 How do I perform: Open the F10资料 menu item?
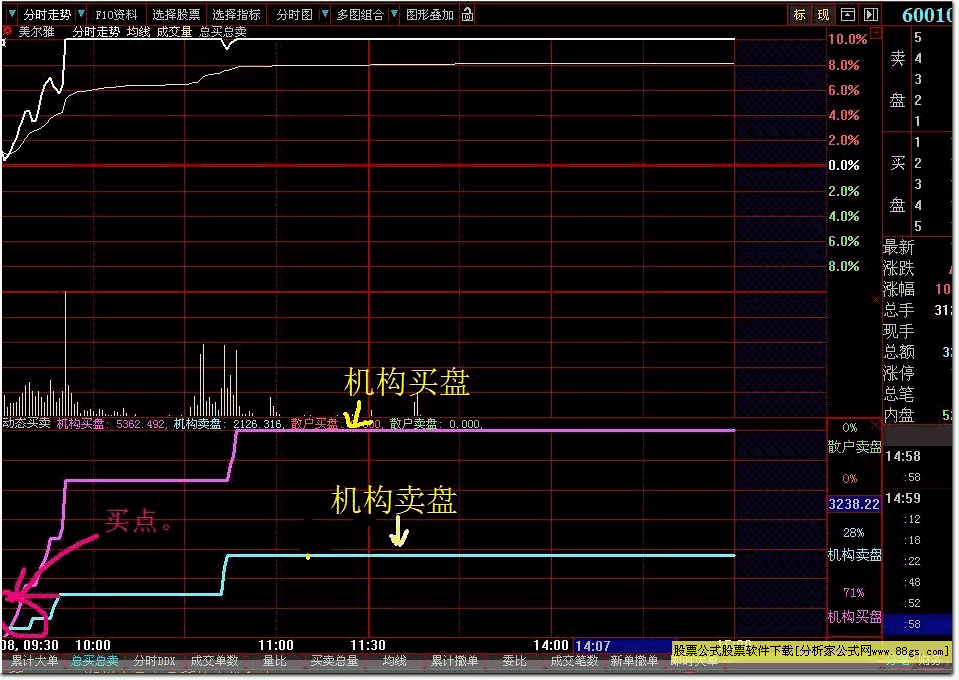(x=116, y=15)
